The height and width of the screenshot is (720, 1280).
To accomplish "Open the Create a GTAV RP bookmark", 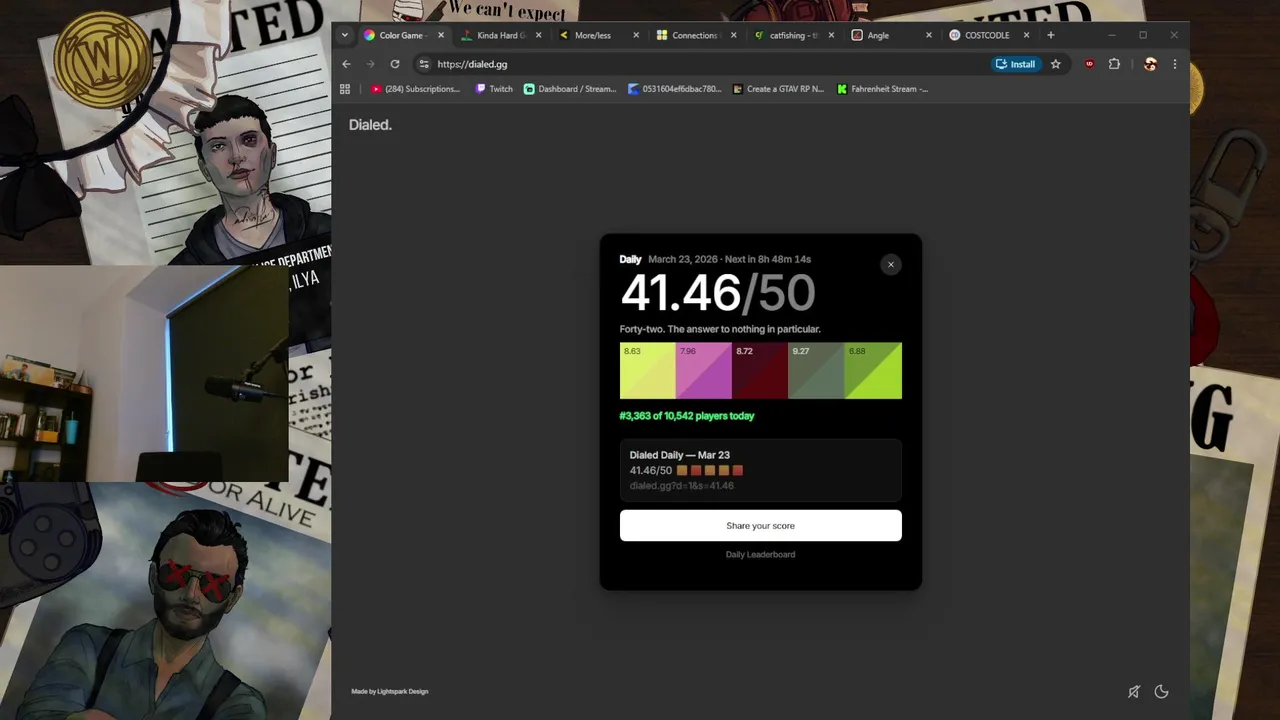I will [778, 89].
